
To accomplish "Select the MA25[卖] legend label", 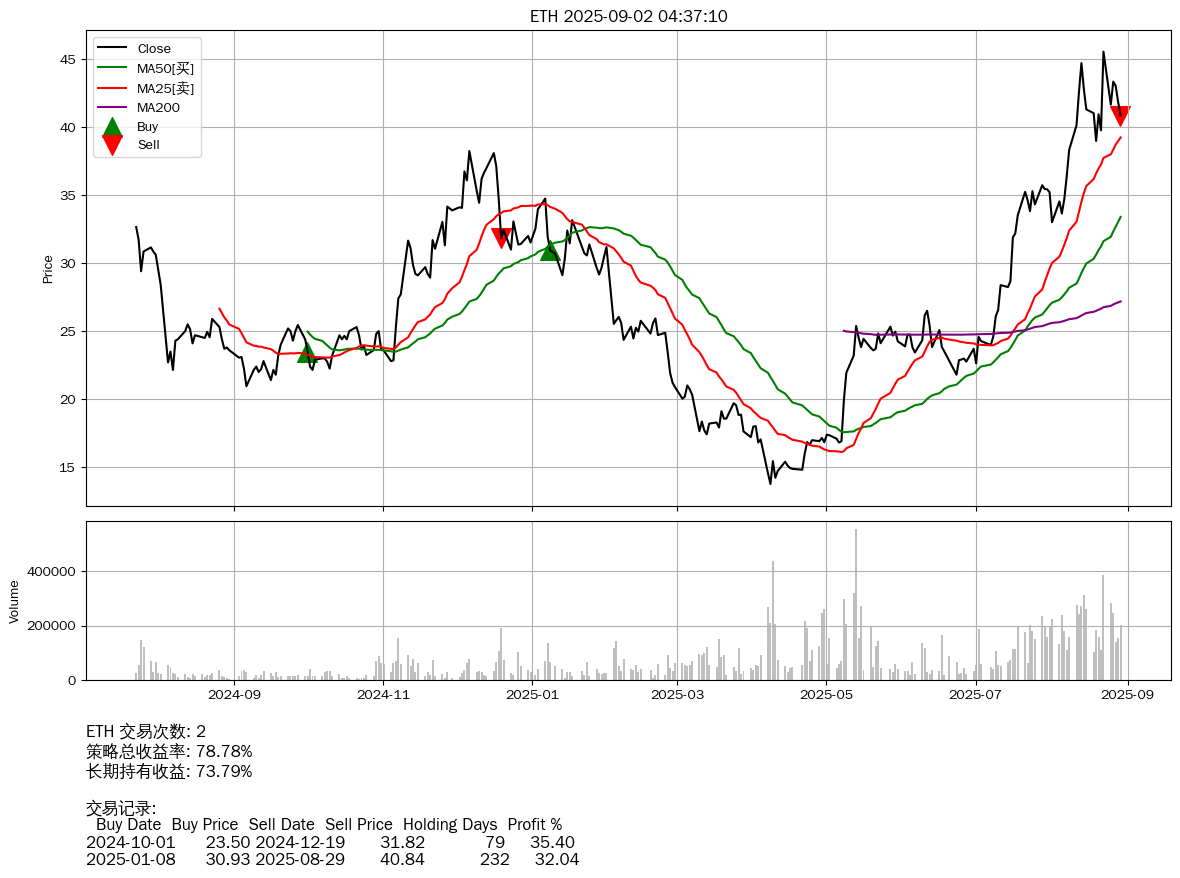I will (165, 88).
